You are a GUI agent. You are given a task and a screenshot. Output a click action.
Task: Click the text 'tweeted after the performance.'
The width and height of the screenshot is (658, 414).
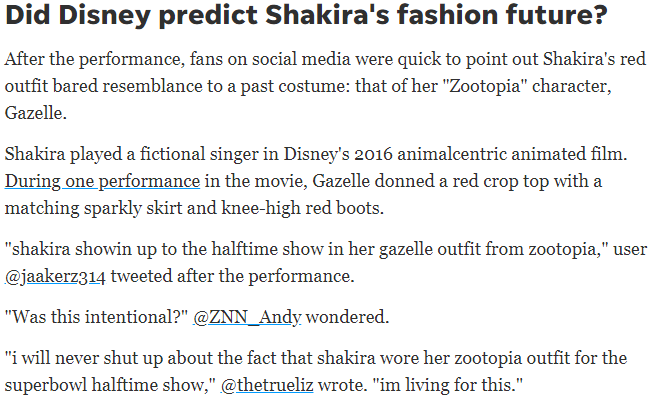[232, 276]
